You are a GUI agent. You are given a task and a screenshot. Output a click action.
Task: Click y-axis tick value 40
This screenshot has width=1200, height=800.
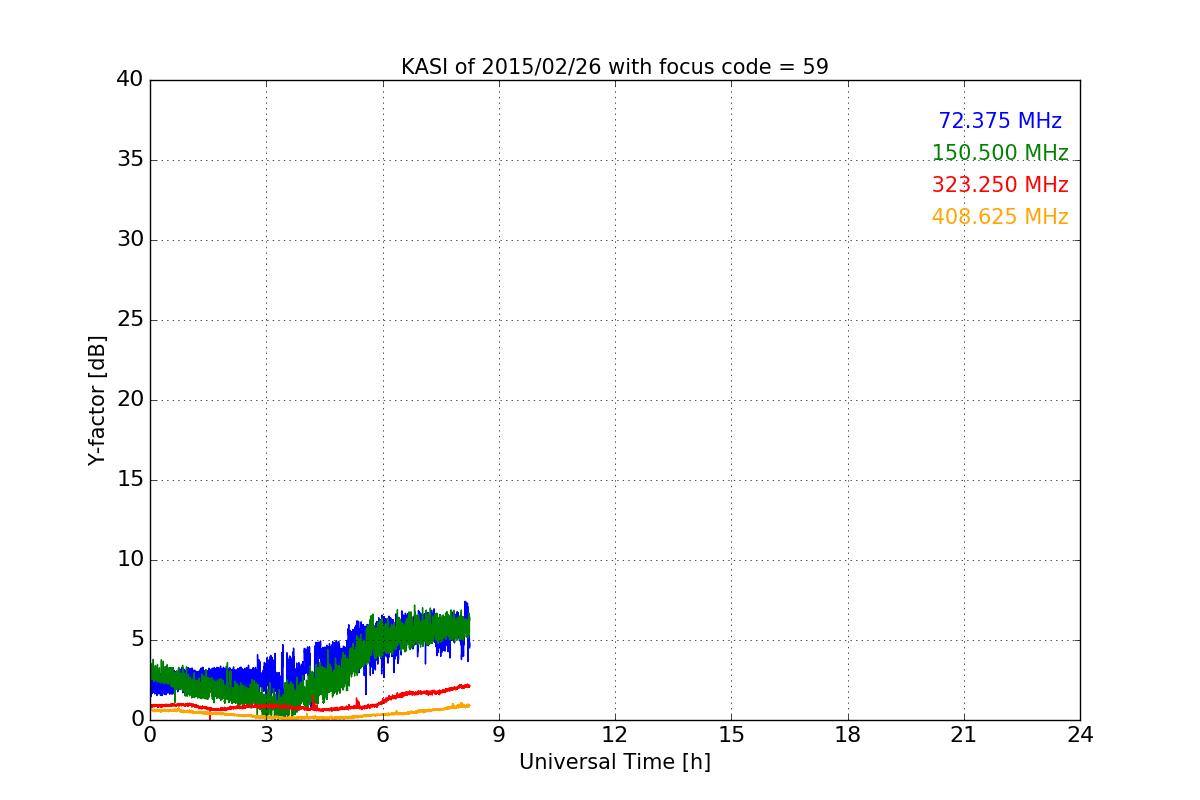pyautogui.click(x=130, y=80)
